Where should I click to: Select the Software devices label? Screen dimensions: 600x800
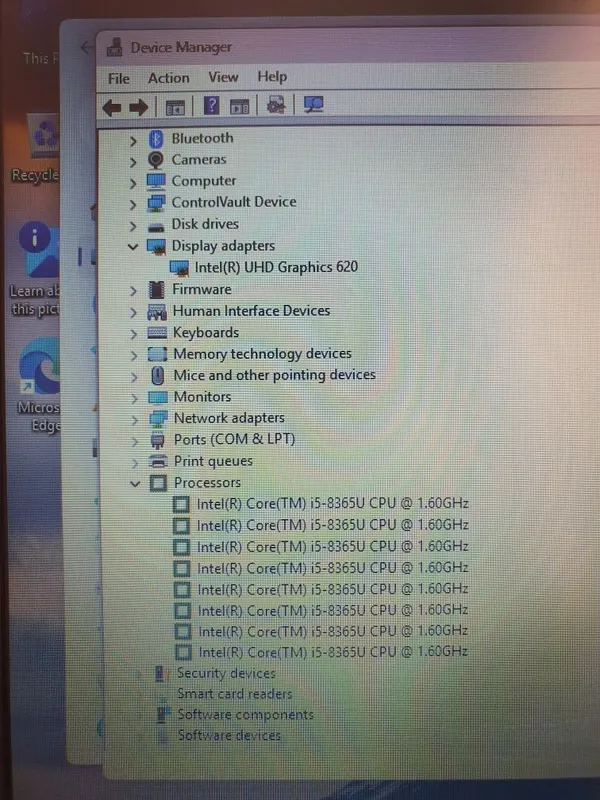pyautogui.click(x=229, y=736)
